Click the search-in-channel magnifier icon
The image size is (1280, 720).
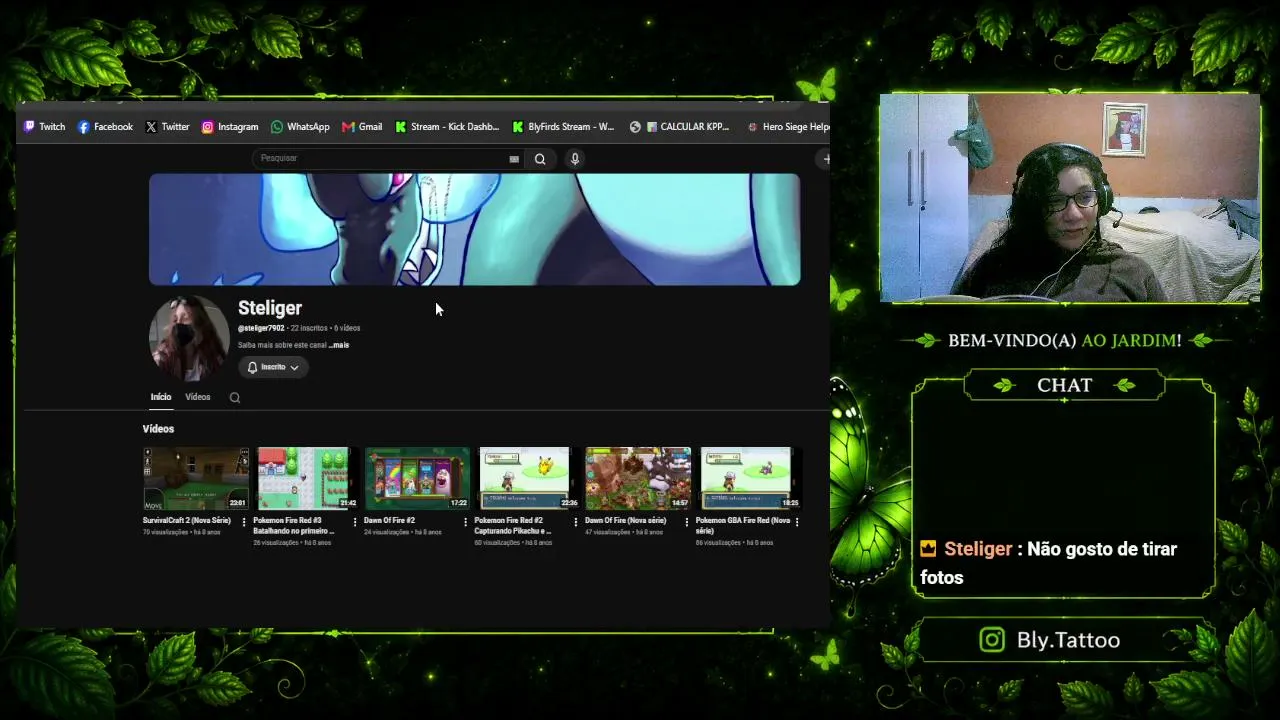[x=235, y=398]
